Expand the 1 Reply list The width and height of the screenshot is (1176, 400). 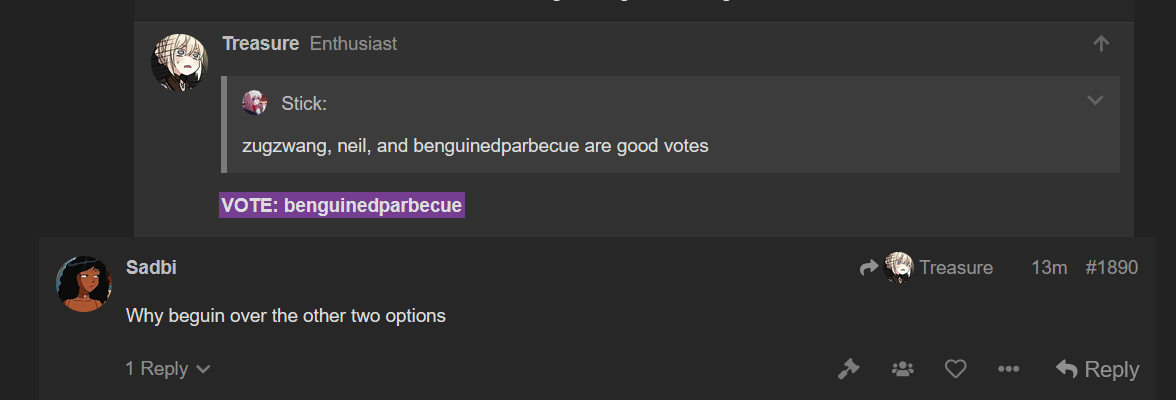pyautogui.click(x=168, y=368)
